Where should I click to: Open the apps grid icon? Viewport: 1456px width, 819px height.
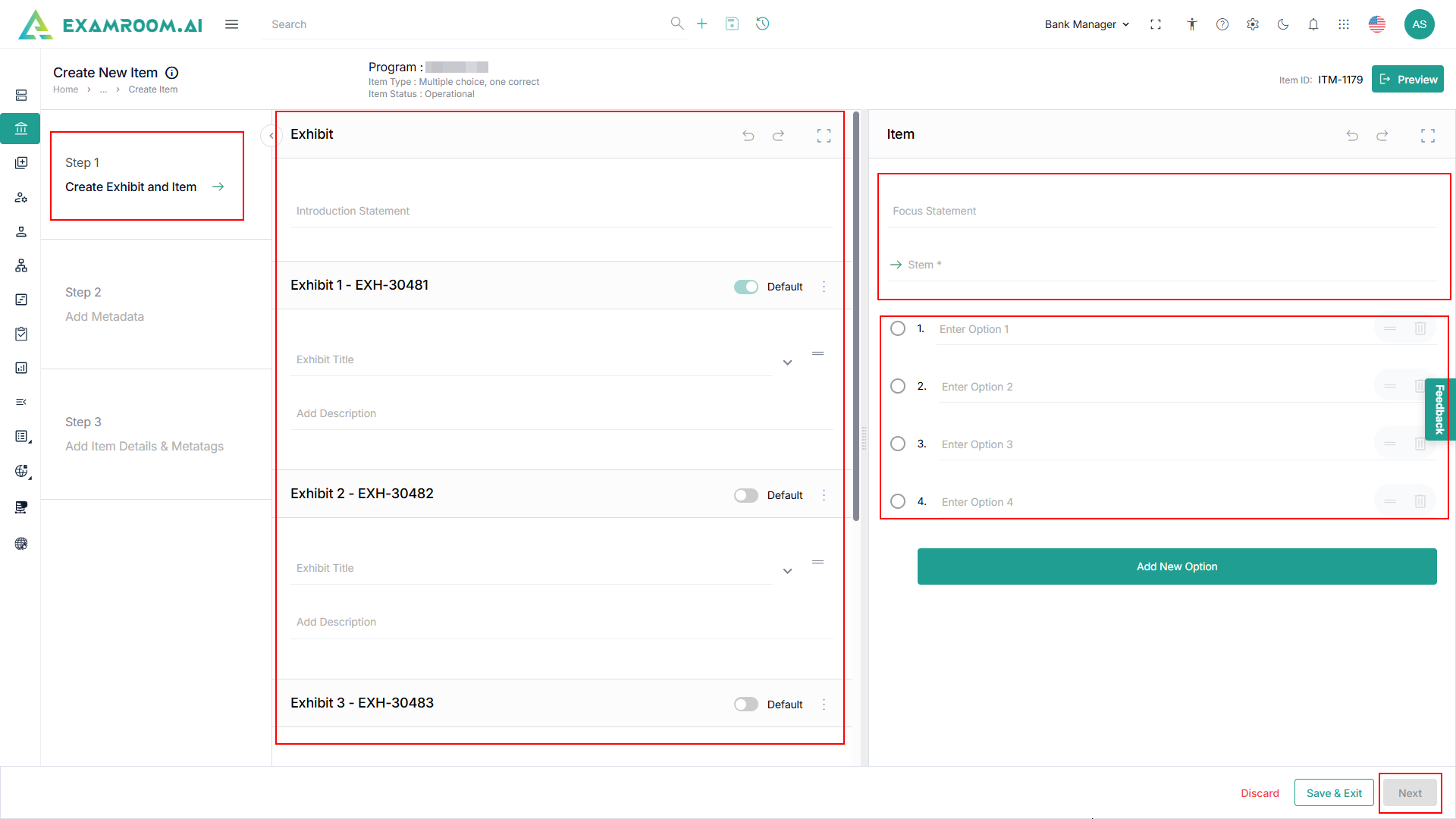[x=1343, y=24]
